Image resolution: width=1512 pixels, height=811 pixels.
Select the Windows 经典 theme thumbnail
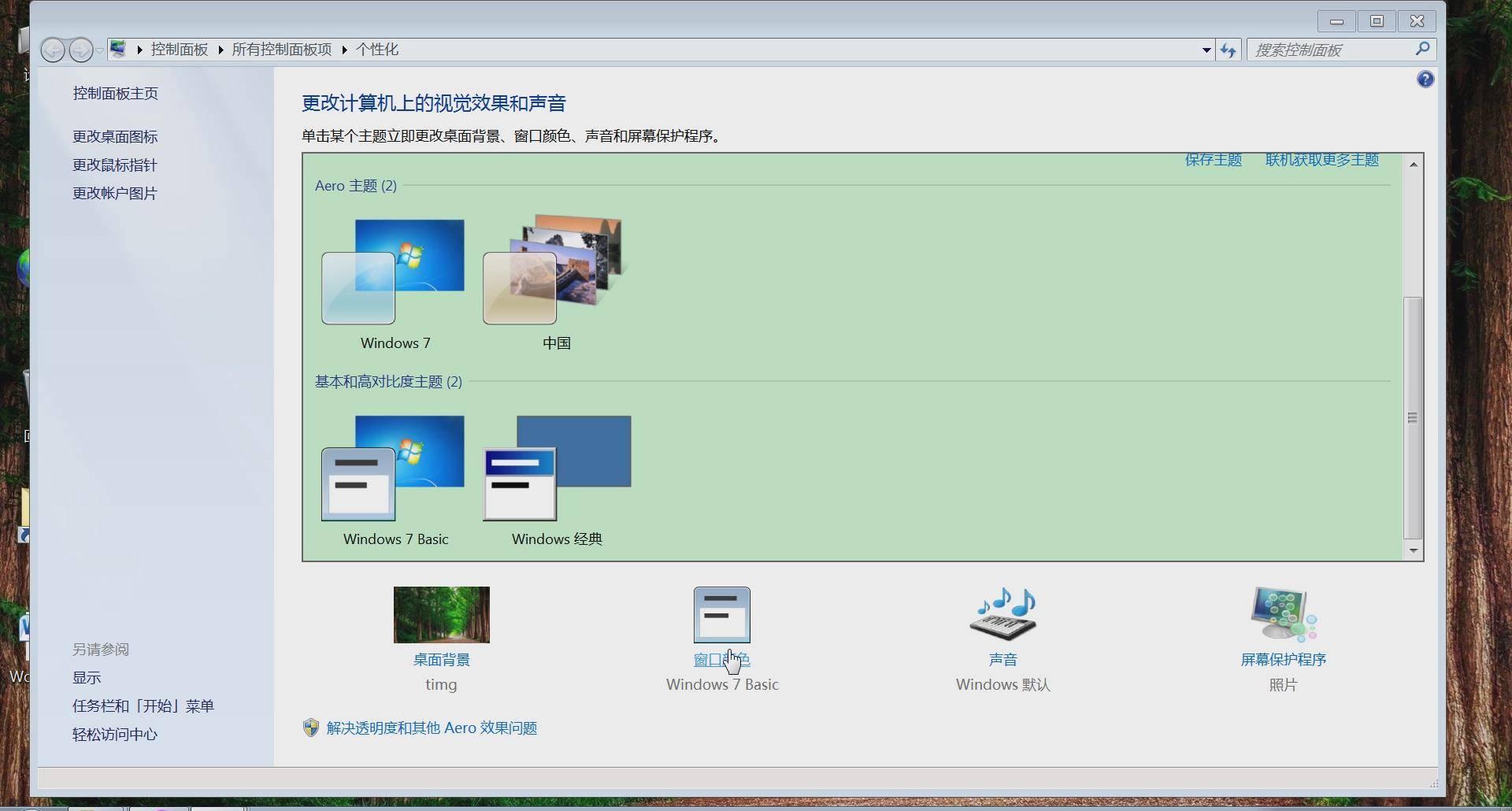[557, 468]
